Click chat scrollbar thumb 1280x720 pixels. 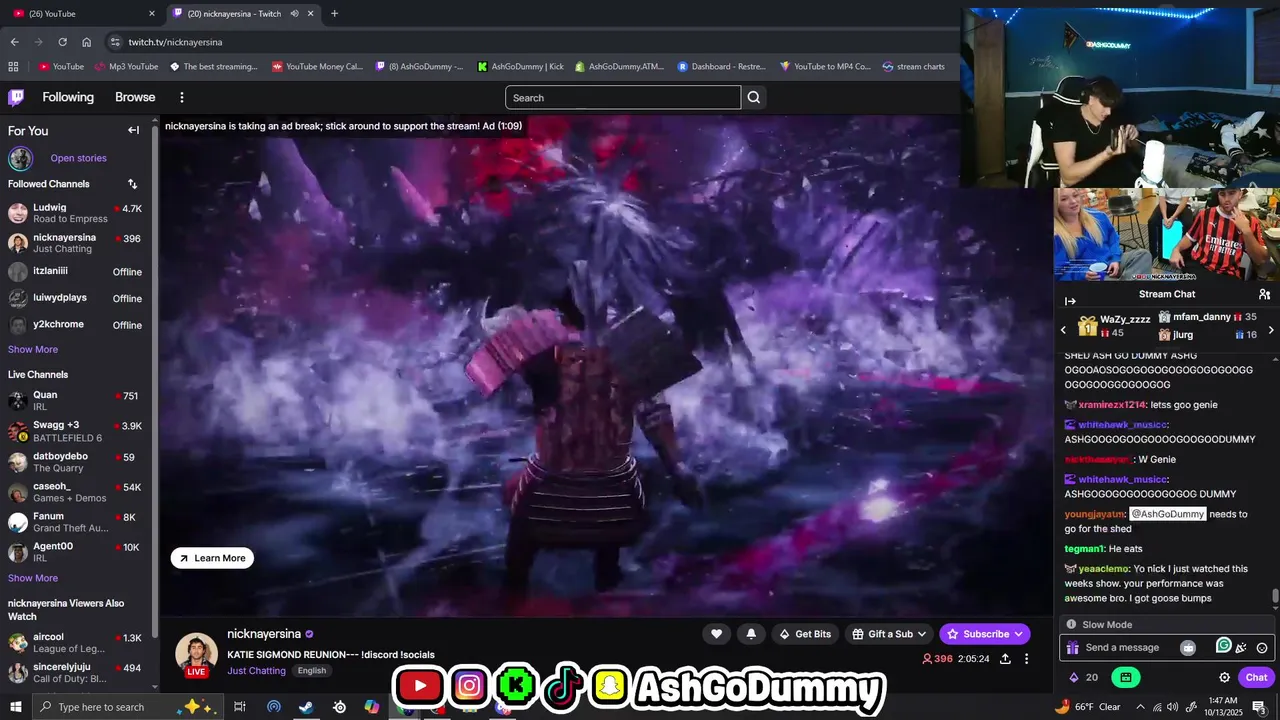click(1275, 598)
